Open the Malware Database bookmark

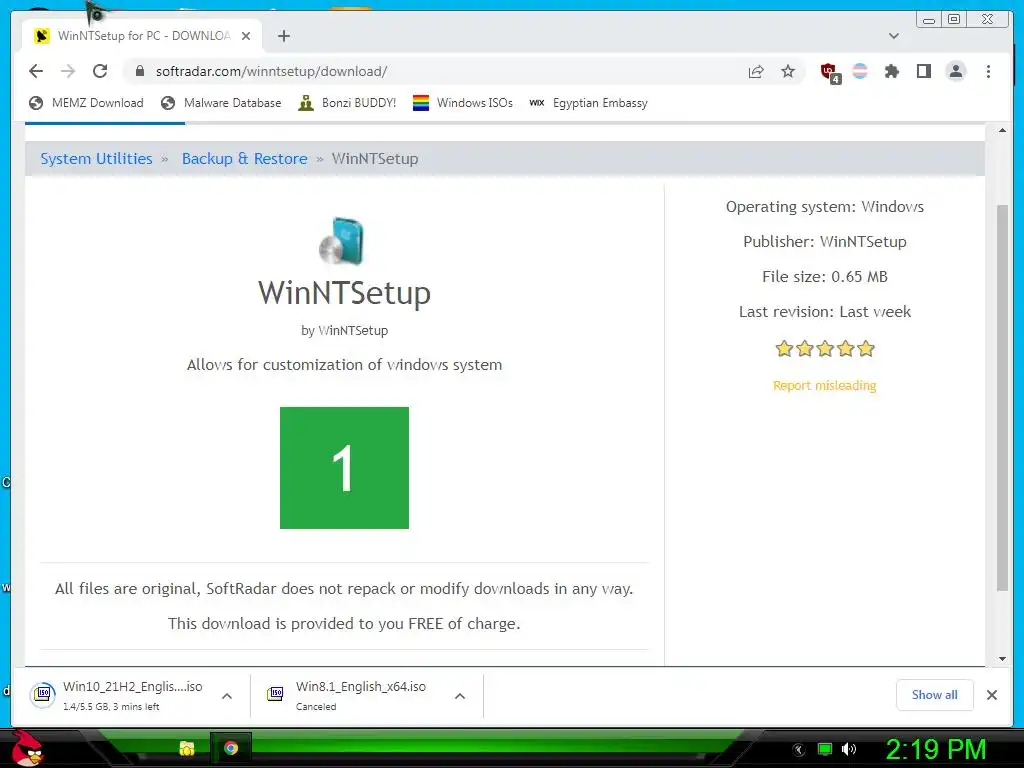tap(221, 103)
